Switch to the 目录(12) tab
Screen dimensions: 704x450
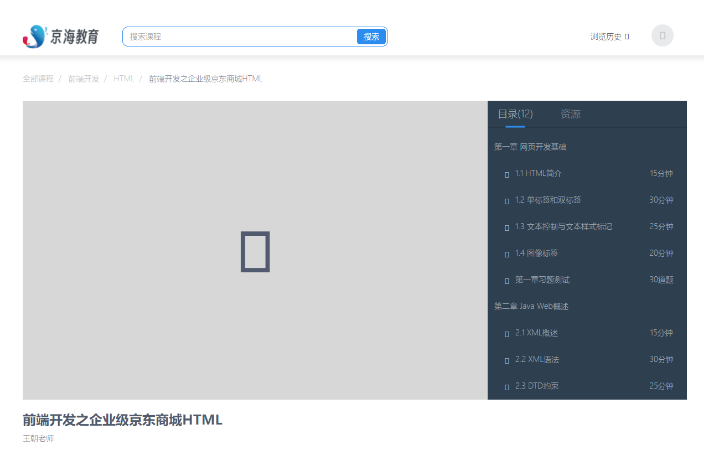[515, 114]
